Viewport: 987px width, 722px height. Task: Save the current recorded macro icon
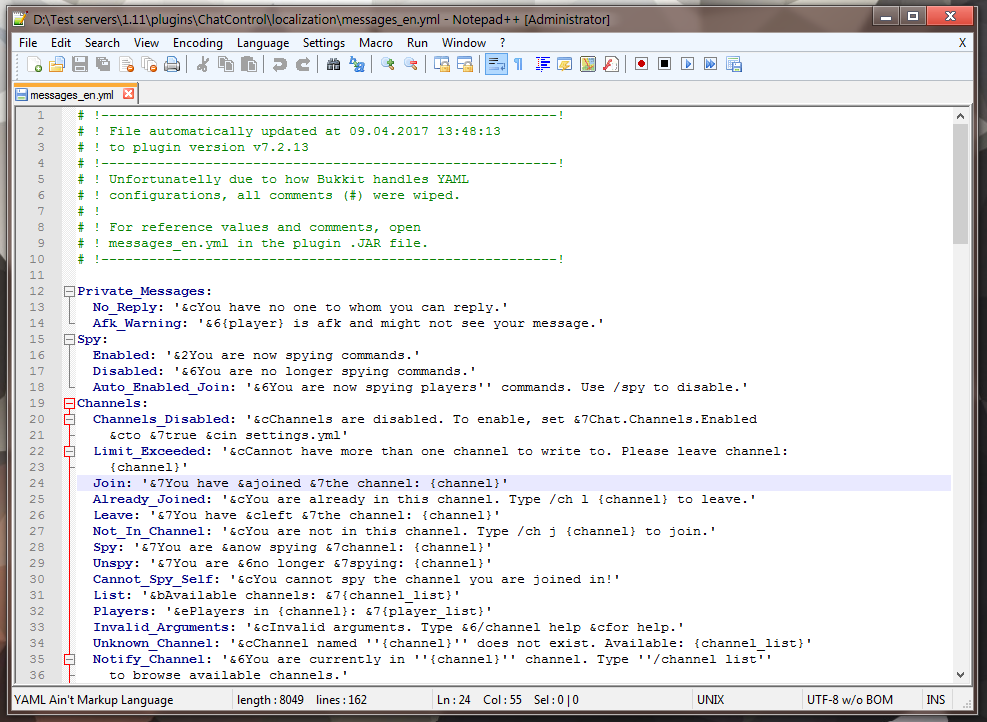(734, 64)
